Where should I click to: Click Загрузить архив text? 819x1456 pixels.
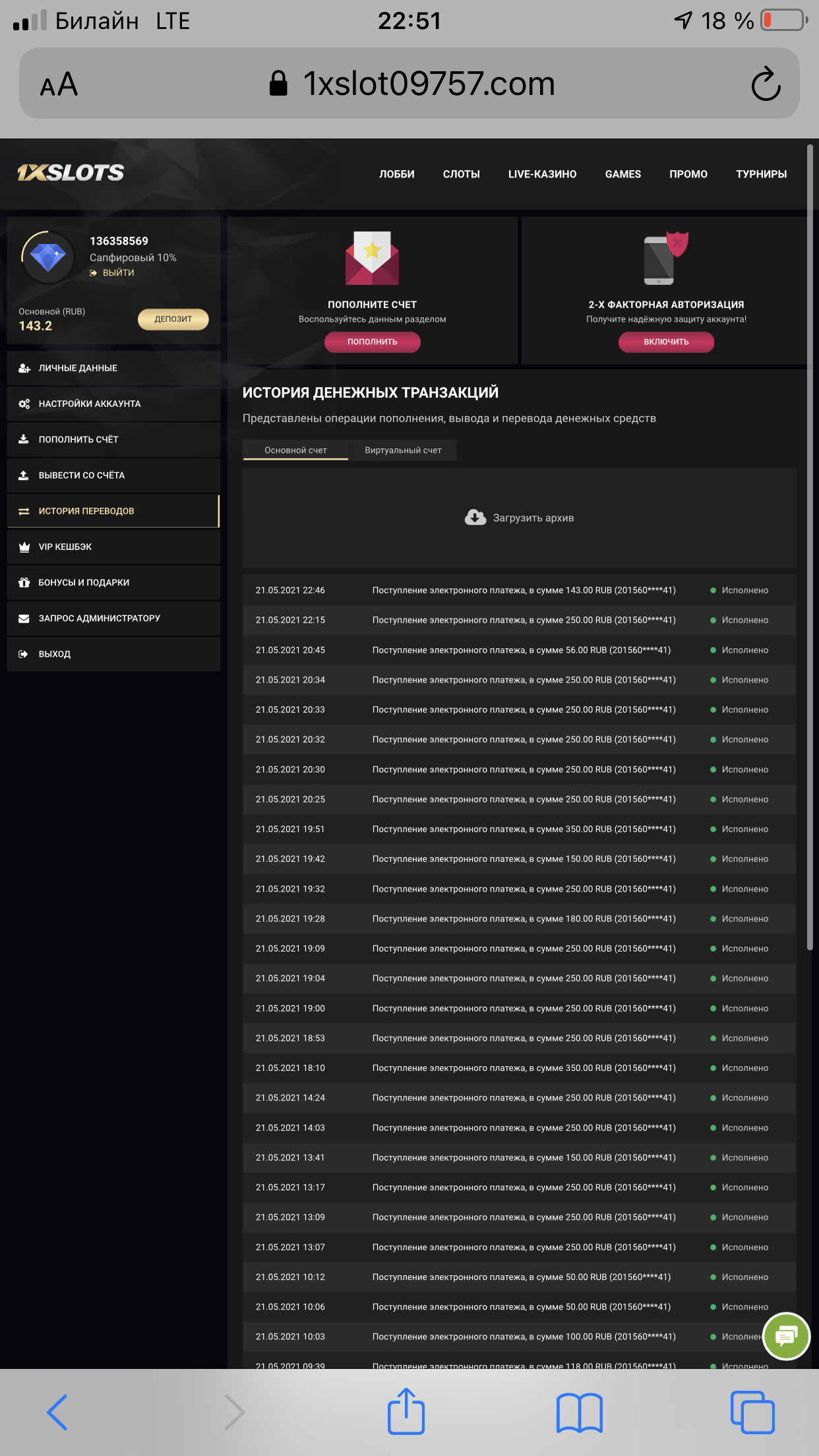[x=533, y=518]
